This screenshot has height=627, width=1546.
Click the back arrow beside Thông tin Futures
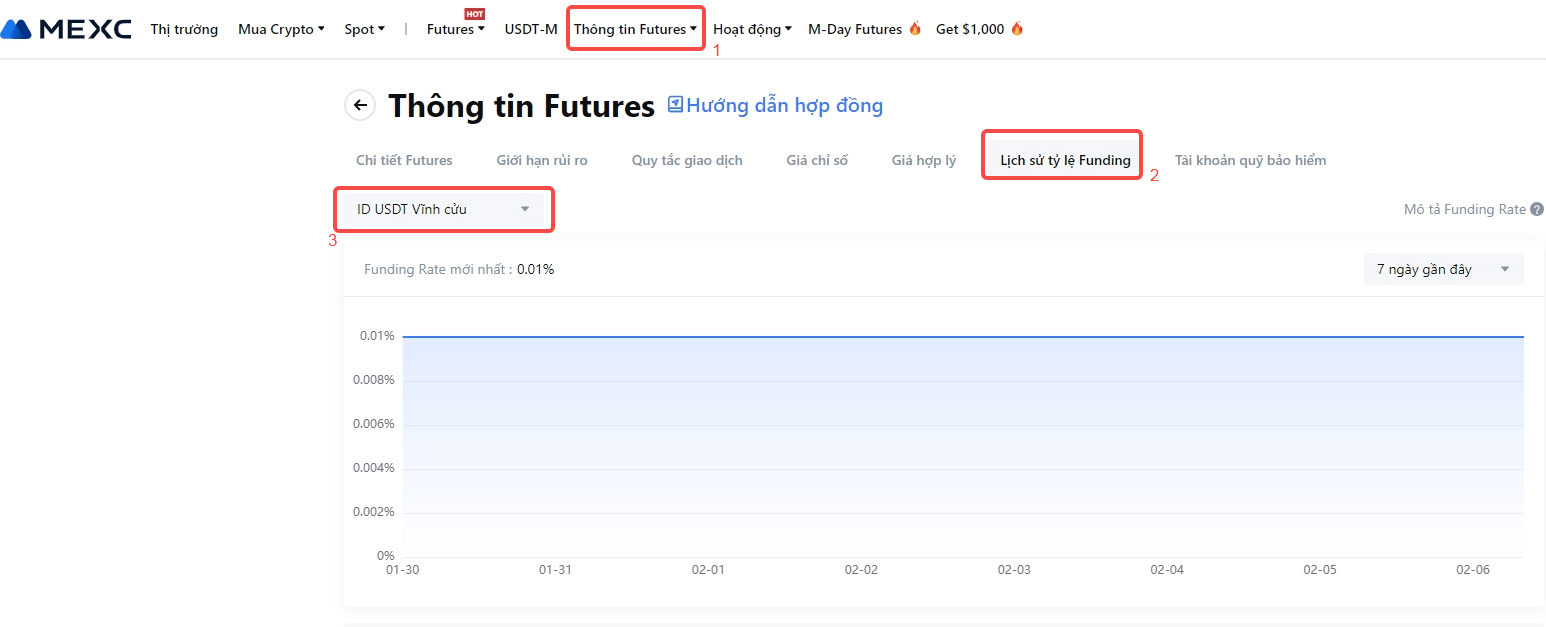point(360,105)
